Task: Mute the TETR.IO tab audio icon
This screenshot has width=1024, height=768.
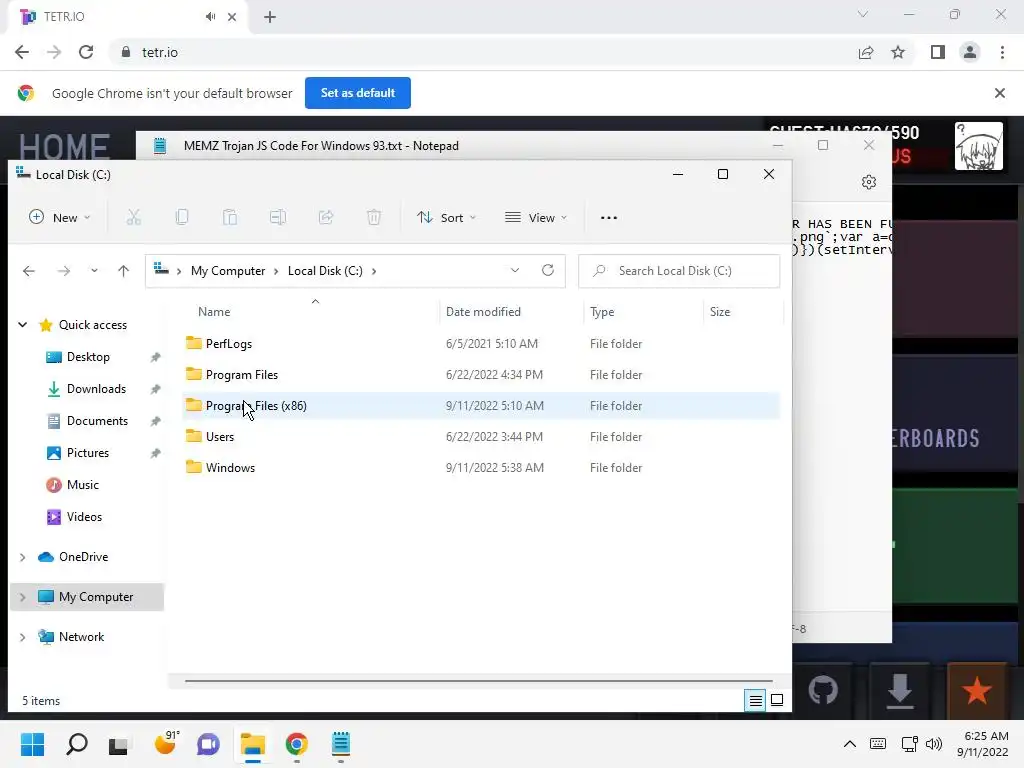Action: coord(210,17)
